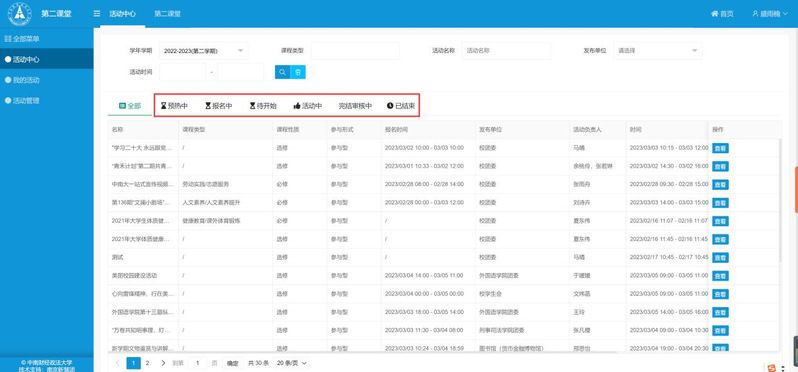Click the user avatar icon at top right

[x=756, y=14]
